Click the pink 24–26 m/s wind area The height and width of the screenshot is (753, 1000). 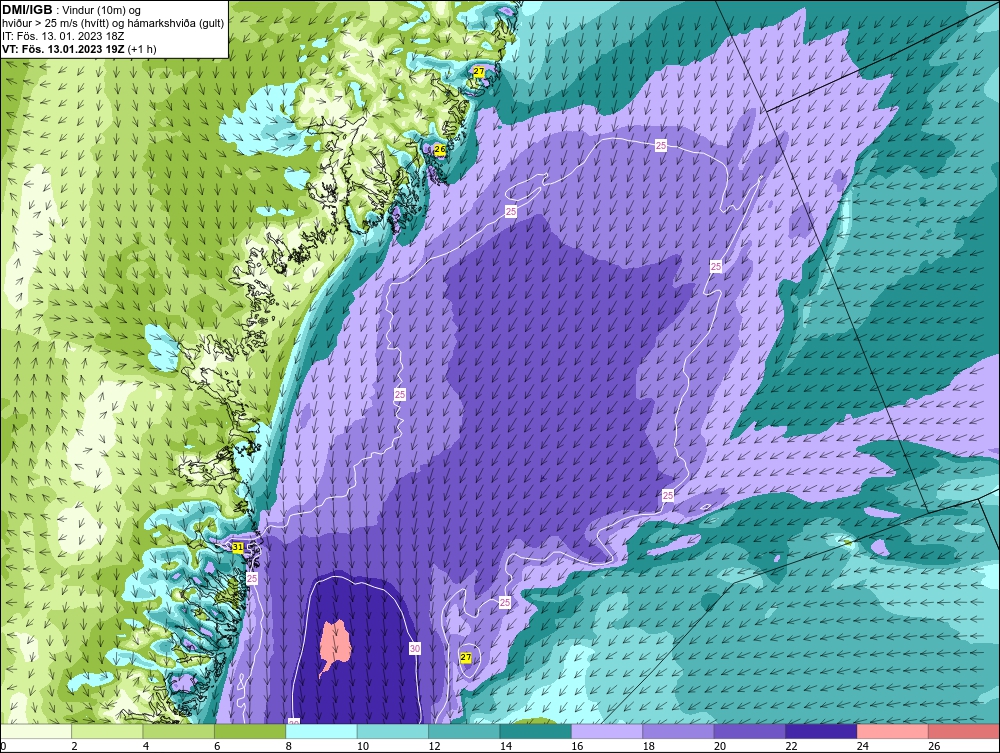(x=334, y=643)
